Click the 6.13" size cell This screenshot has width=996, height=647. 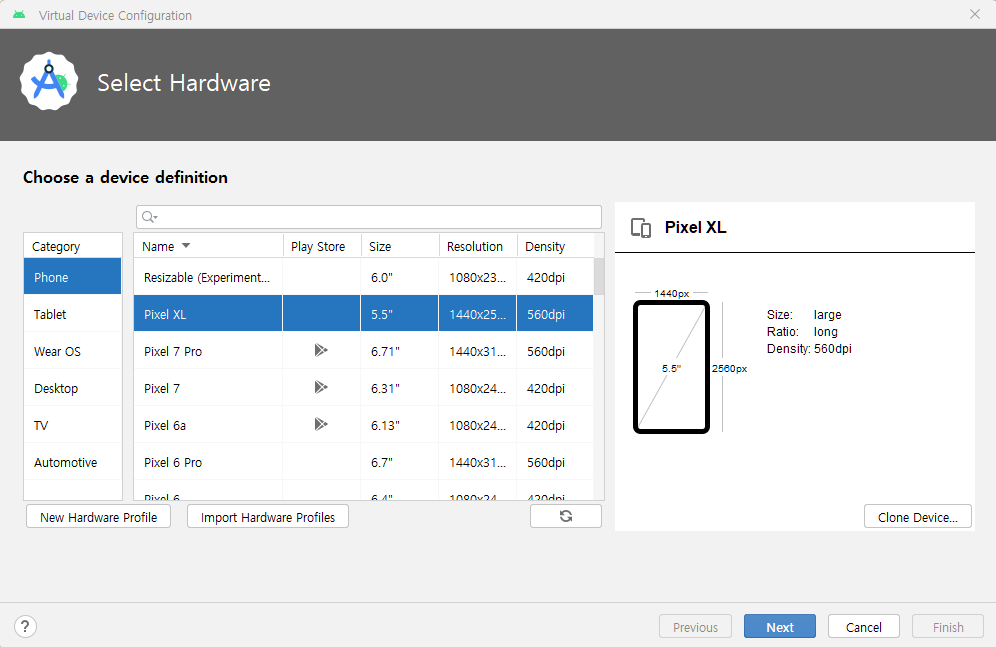point(400,425)
